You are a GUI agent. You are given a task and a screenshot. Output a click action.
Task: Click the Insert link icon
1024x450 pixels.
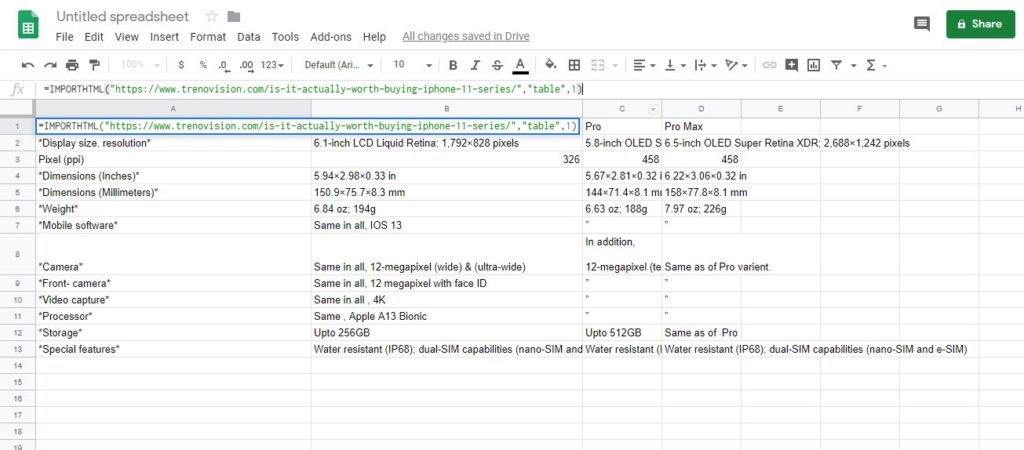[x=770, y=65]
